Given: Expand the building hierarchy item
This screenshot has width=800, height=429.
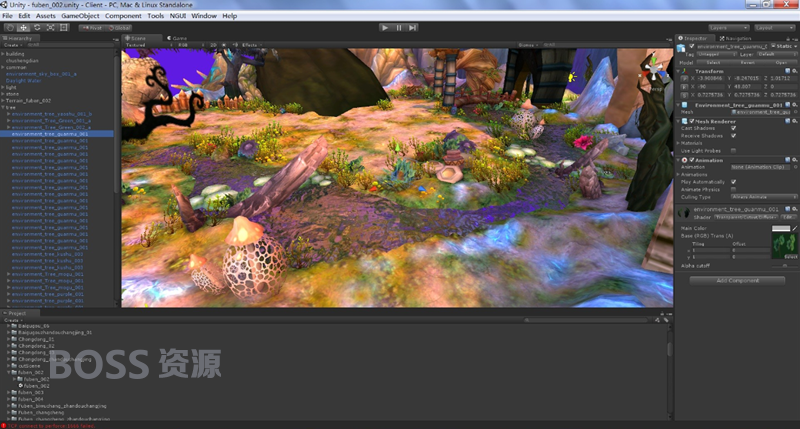Looking at the screenshot, I should [3, 54].
